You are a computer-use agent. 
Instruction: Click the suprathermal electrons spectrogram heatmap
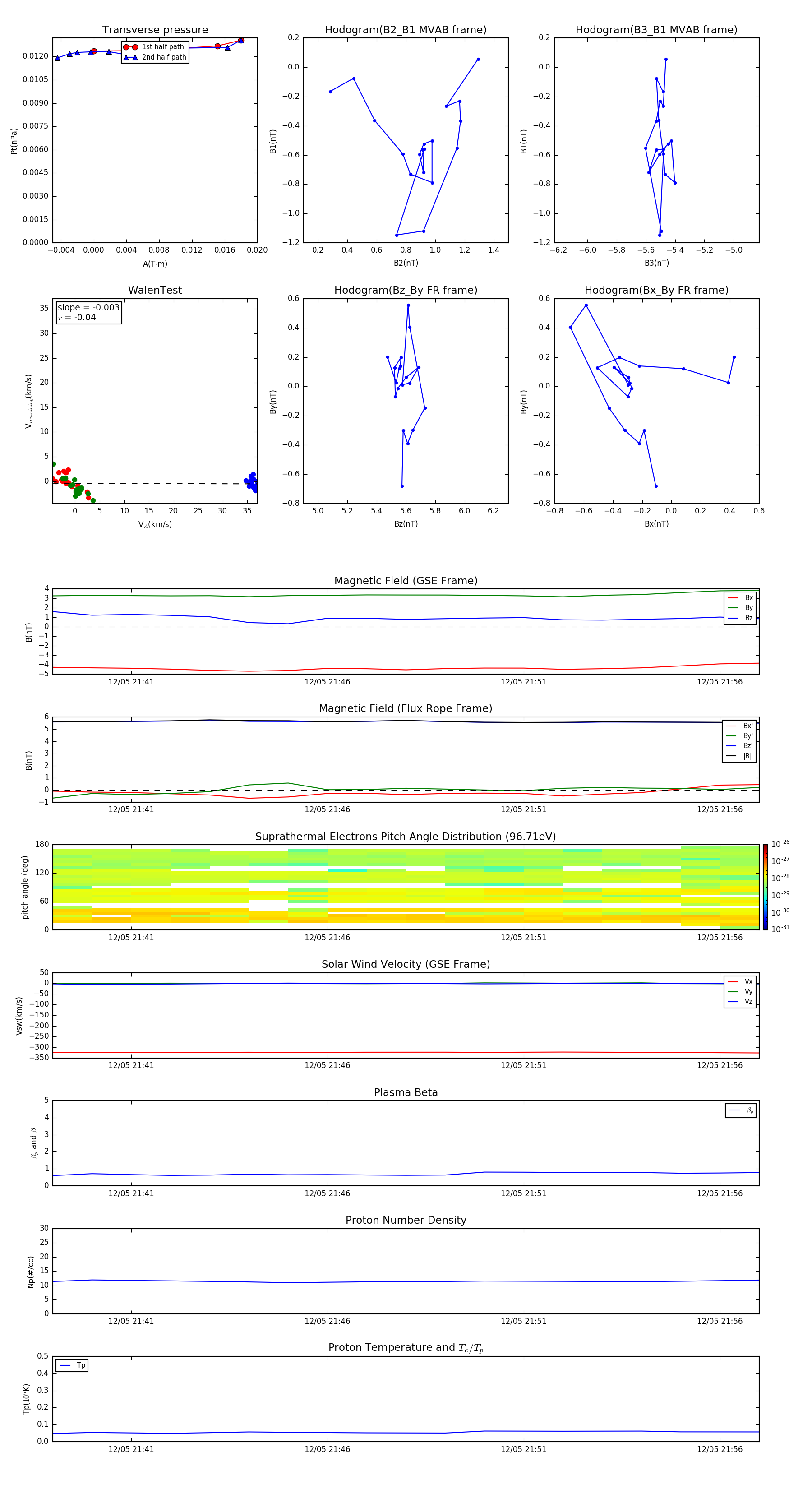pos(406,887)
